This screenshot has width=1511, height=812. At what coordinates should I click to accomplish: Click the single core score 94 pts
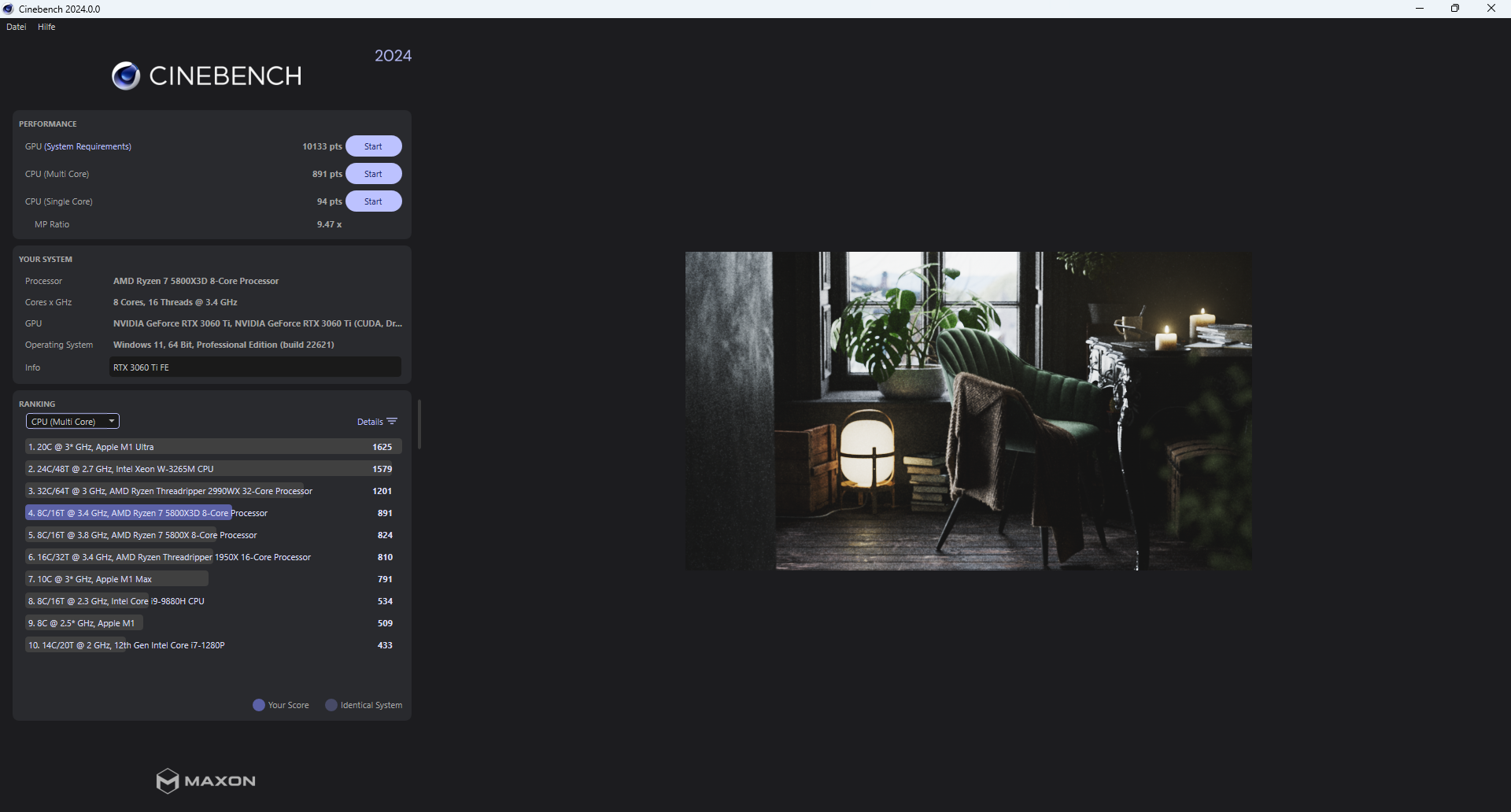coord(330,201)
